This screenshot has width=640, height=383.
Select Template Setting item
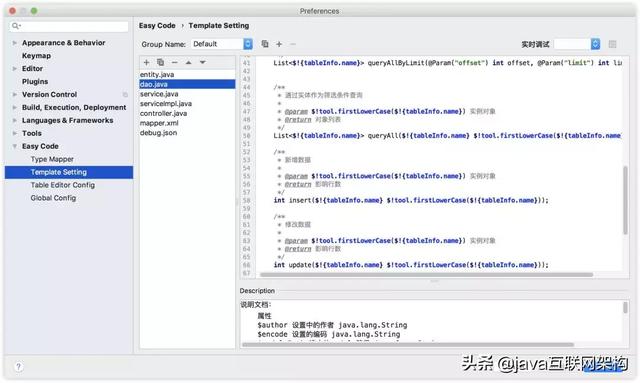tap(69, 172)
